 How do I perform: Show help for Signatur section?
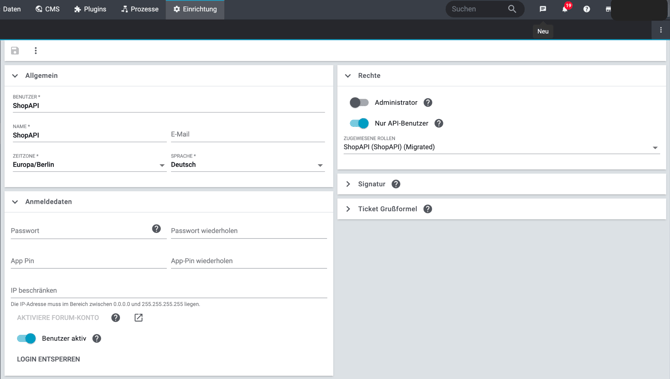(x=396, y=184)
